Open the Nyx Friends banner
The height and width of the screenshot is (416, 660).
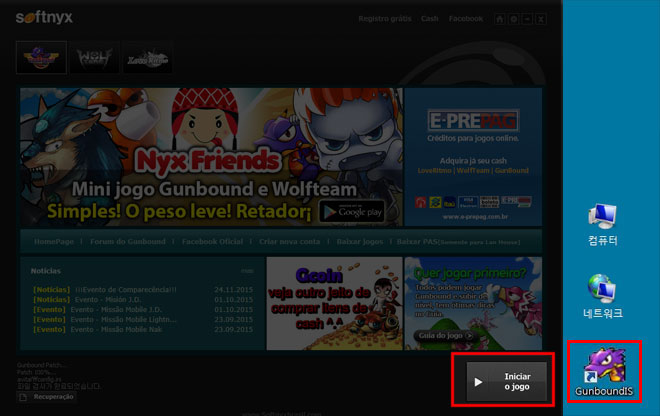tap(211, 157)
